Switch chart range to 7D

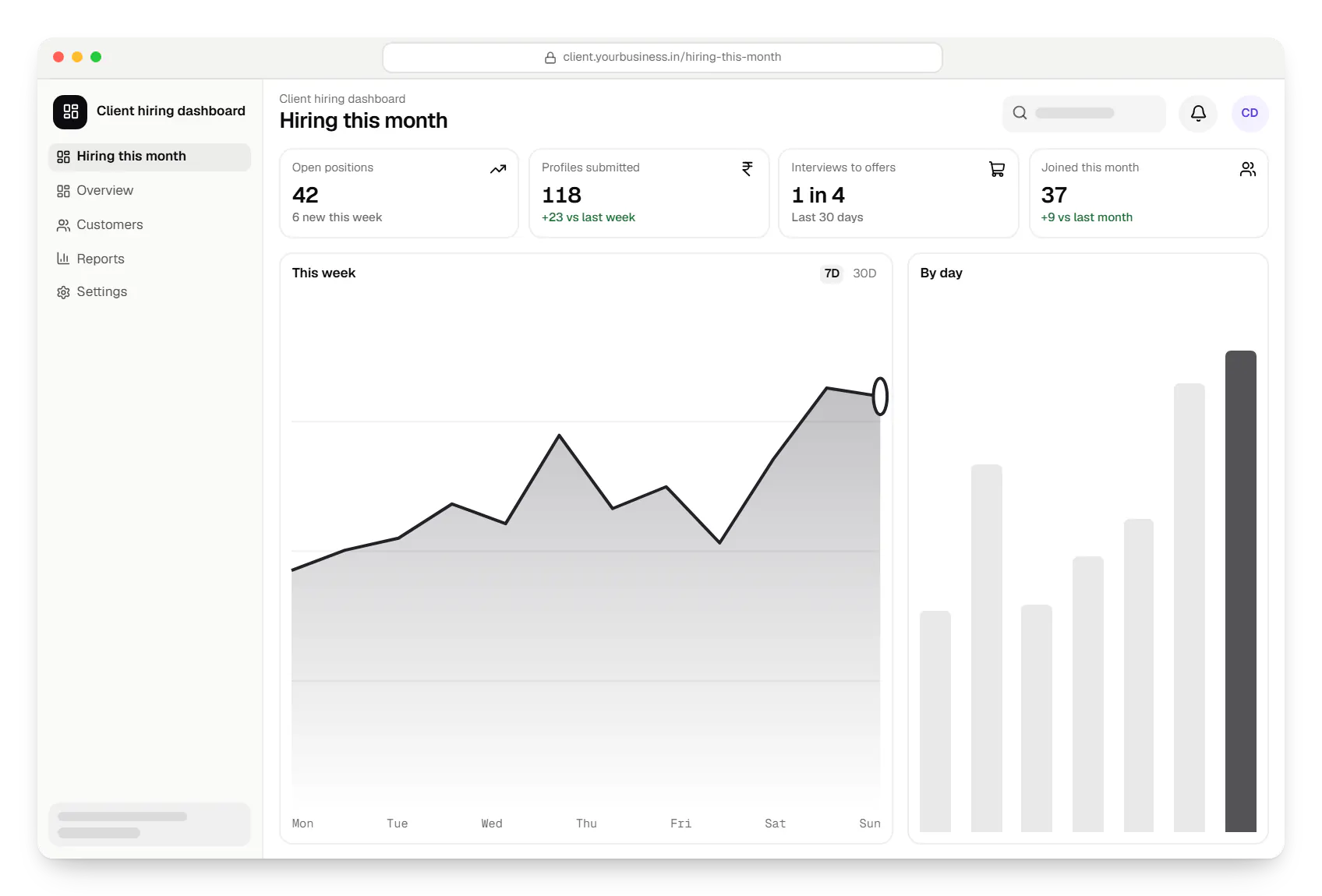click(832, 273)
